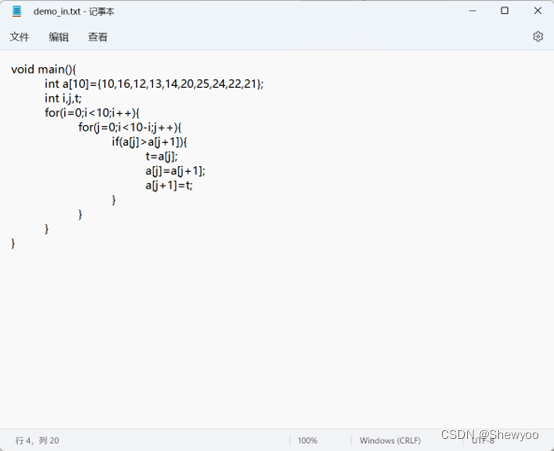
Task: Minimize the Notepad window
Action: pos(472,11)
